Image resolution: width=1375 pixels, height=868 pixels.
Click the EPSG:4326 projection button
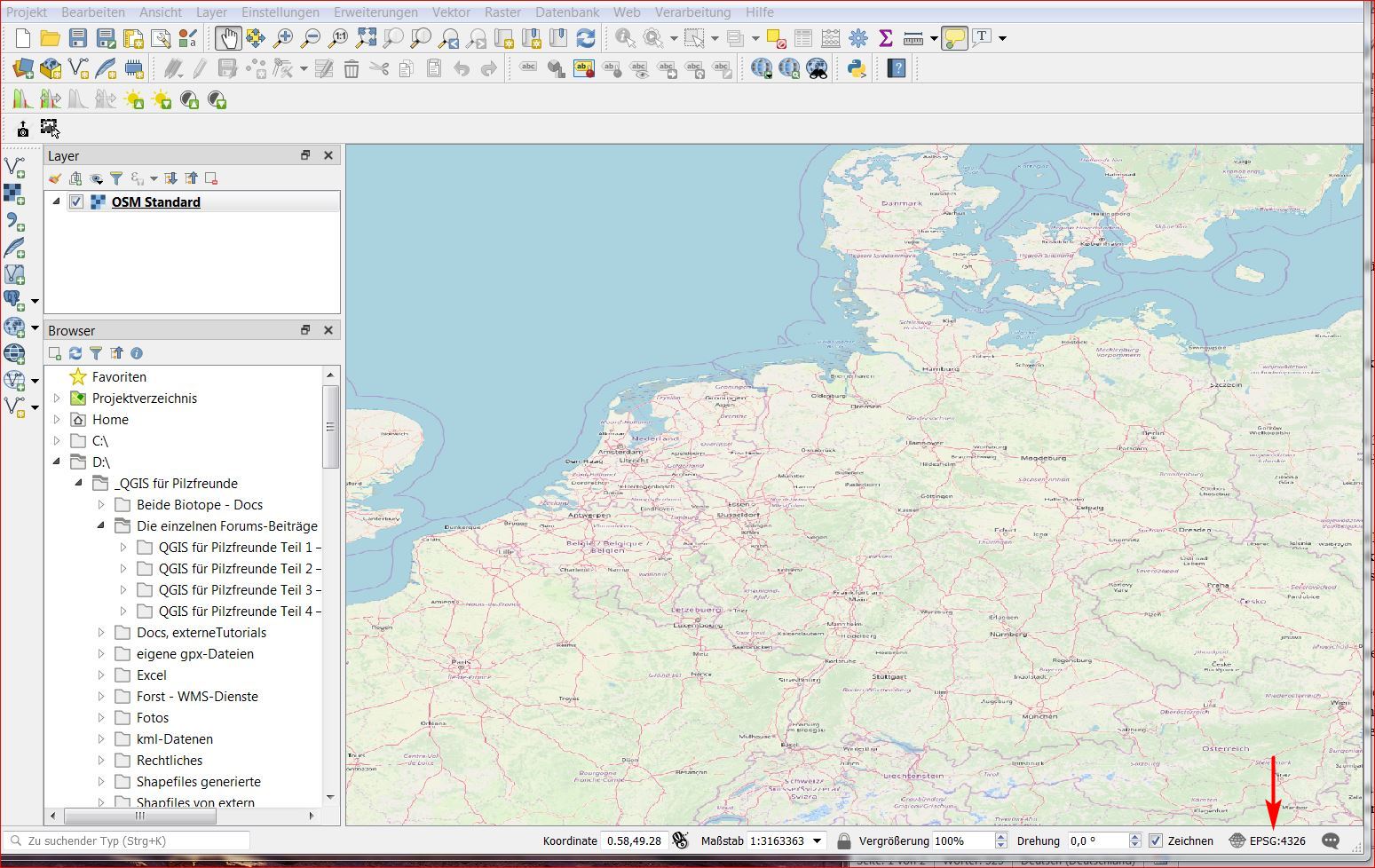1276,840
